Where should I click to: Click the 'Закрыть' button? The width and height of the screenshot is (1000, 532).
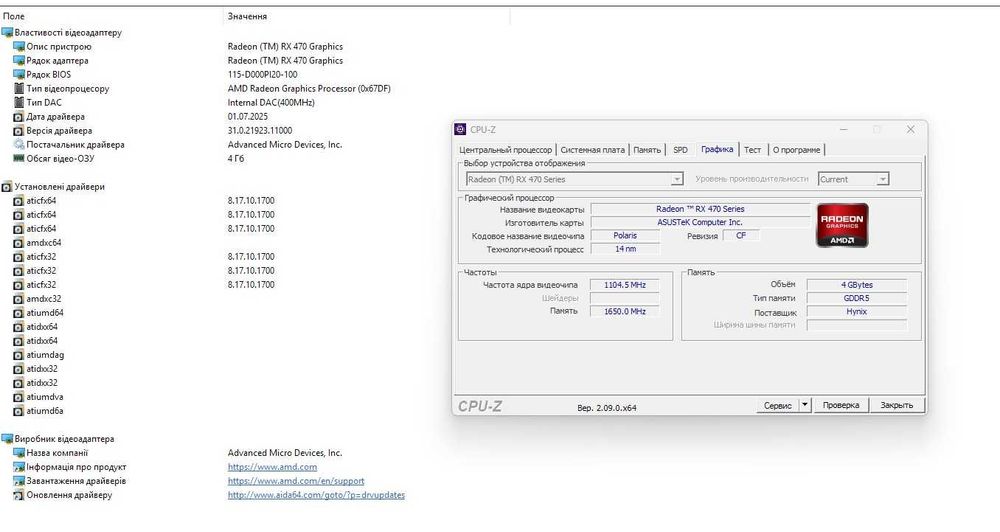[x=897, y=405]
